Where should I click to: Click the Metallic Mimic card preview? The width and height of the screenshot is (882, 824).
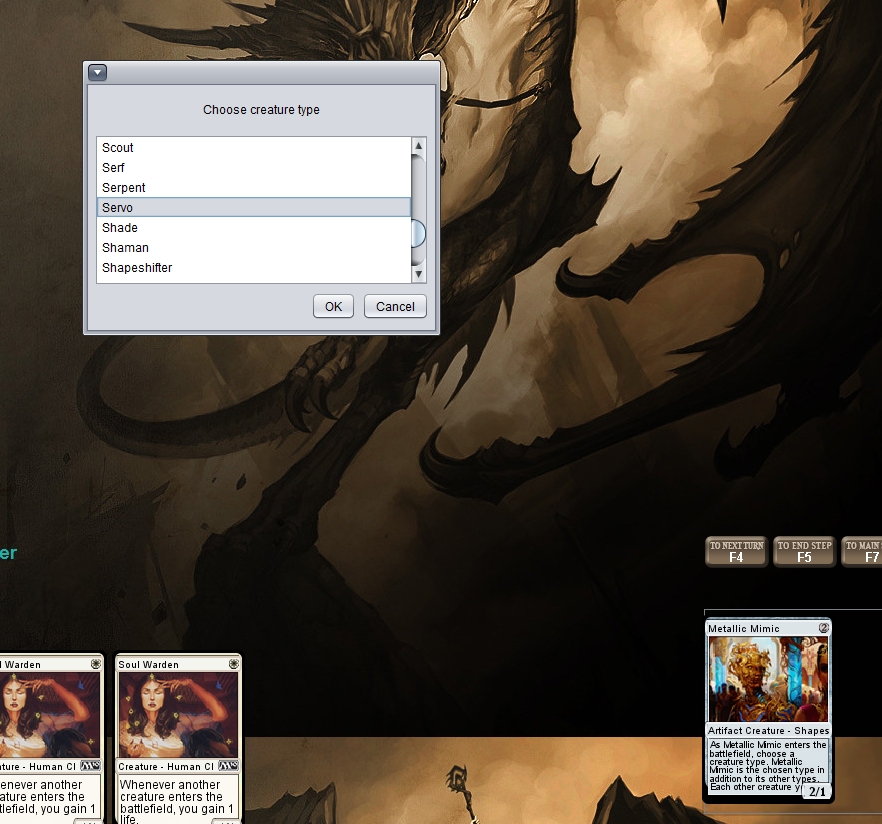[x=768, y=709]
